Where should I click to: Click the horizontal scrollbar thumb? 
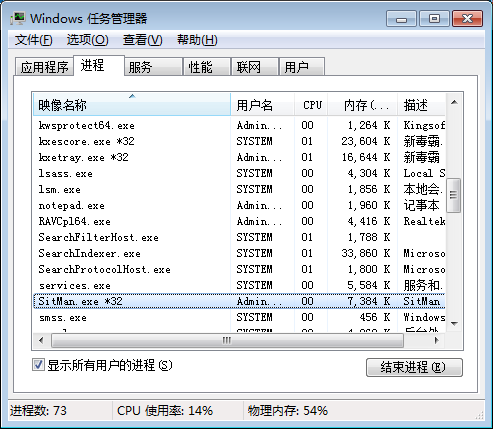tap(227, 340)
